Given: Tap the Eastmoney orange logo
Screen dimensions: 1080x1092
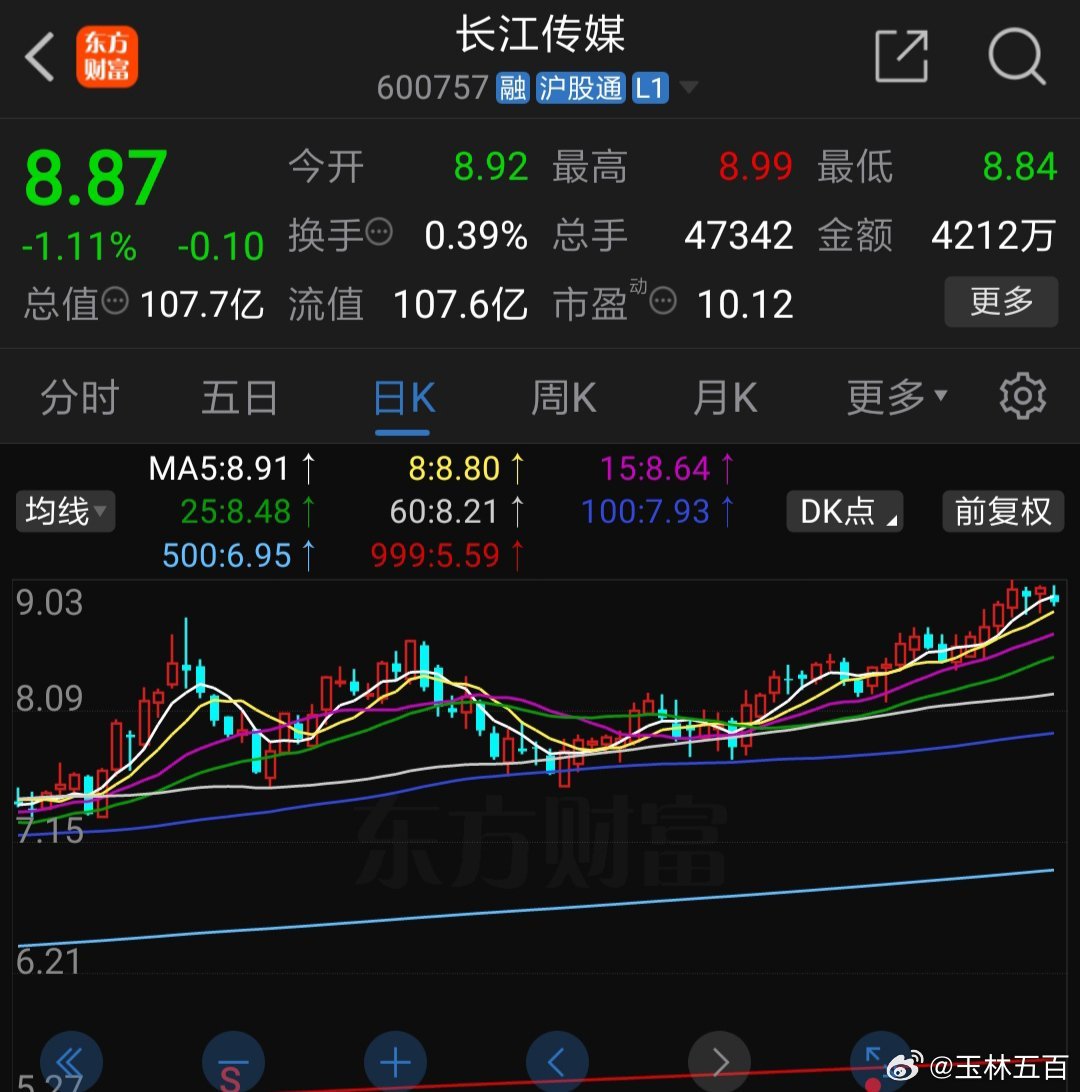Looking at the screenshot, I should [x=107, y=57].
